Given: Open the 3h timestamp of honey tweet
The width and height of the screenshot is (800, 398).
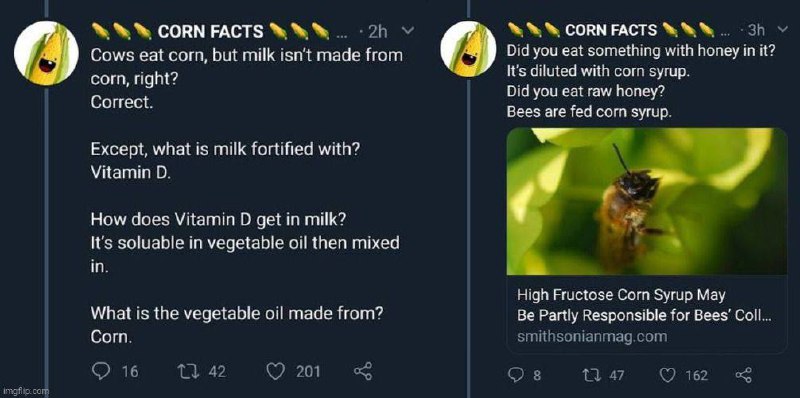Looking at the screenshot, I should coord(756,30).
